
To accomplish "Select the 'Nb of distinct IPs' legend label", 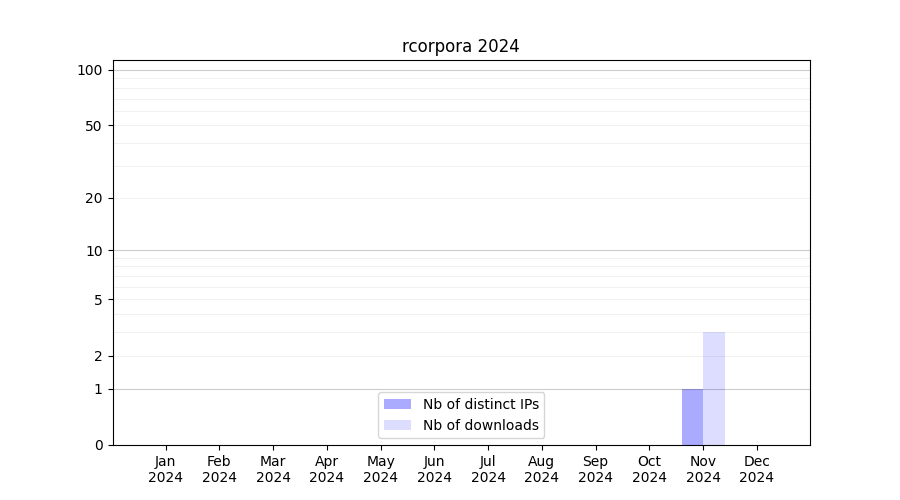I will (x=480, y=404).
